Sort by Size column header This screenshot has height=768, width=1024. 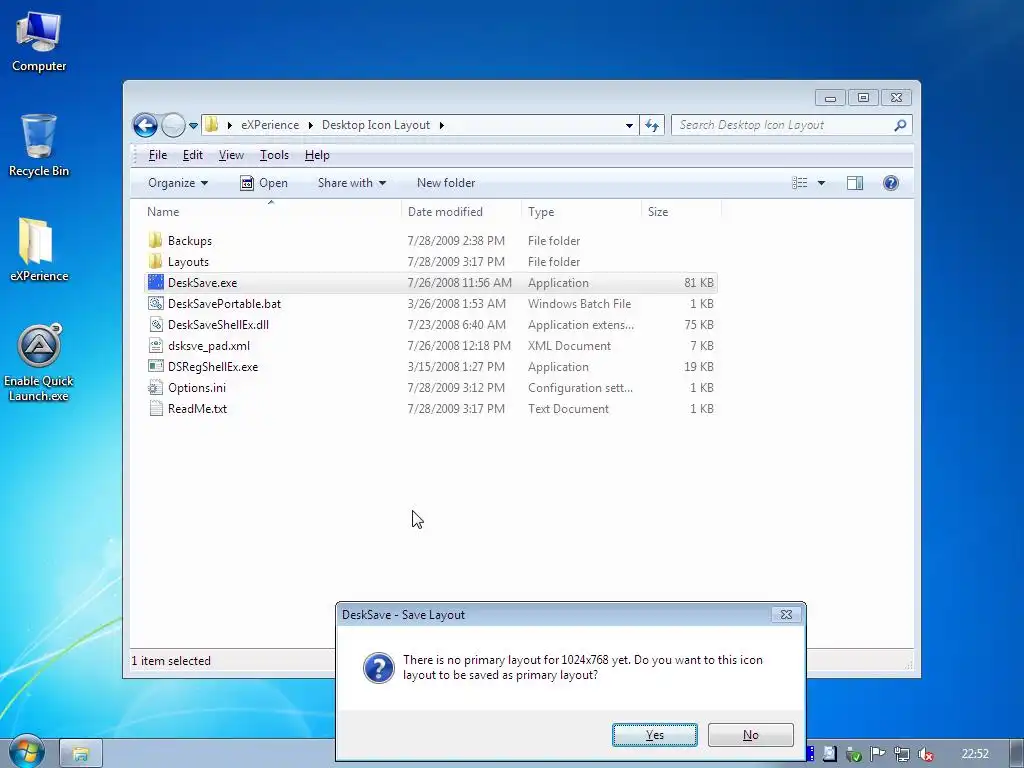680,212
